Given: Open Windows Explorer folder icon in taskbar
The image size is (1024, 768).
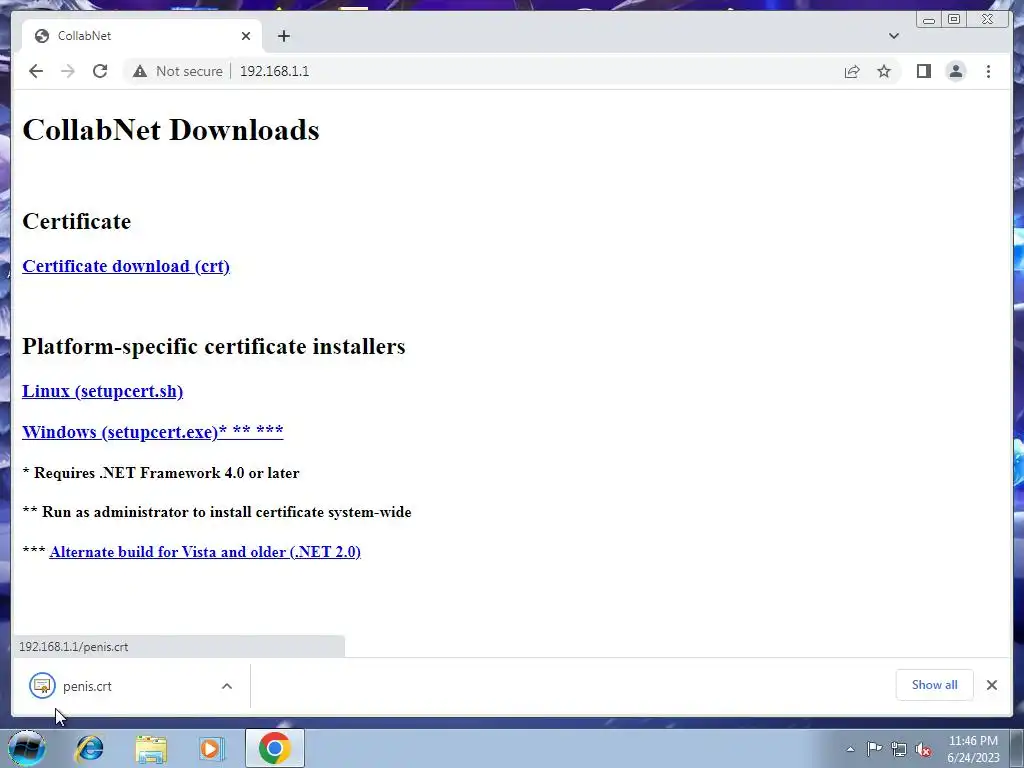Looking at the screenshot, I should (x=151, y=748).
